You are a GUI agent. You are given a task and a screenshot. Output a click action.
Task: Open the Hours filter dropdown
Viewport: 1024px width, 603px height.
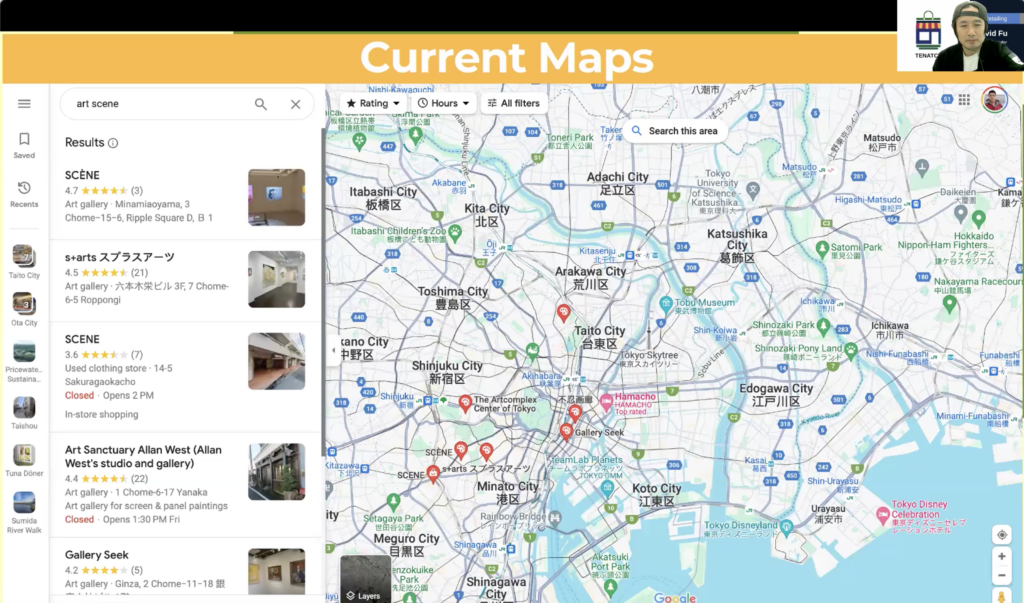[444, 103]
